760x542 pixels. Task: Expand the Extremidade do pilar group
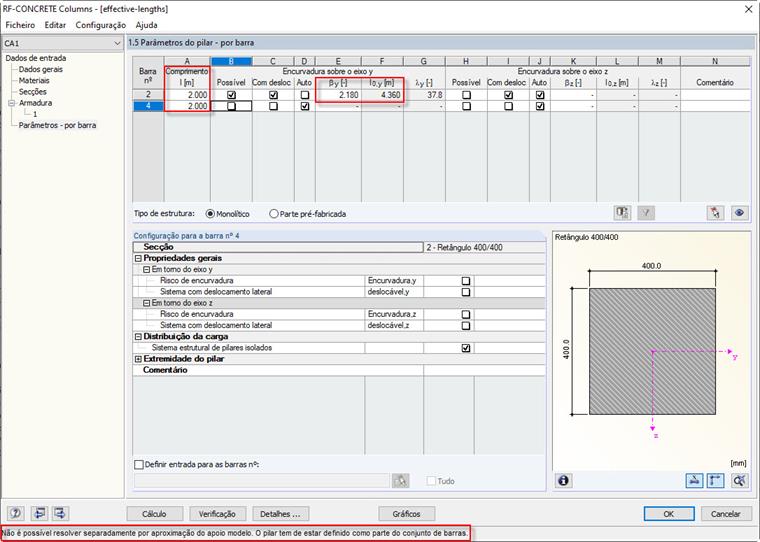pos(138,359)
